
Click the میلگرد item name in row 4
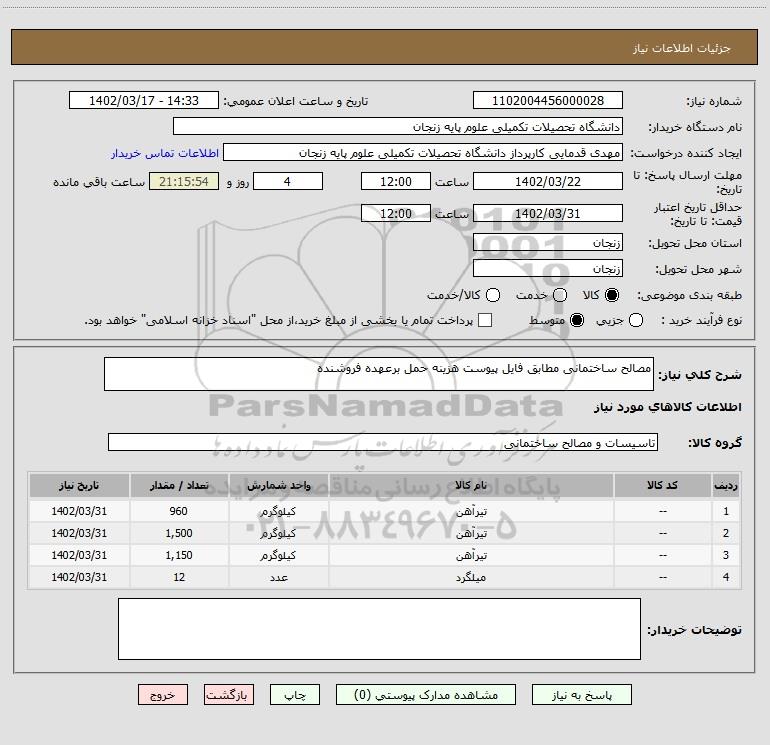click(471, 578)
